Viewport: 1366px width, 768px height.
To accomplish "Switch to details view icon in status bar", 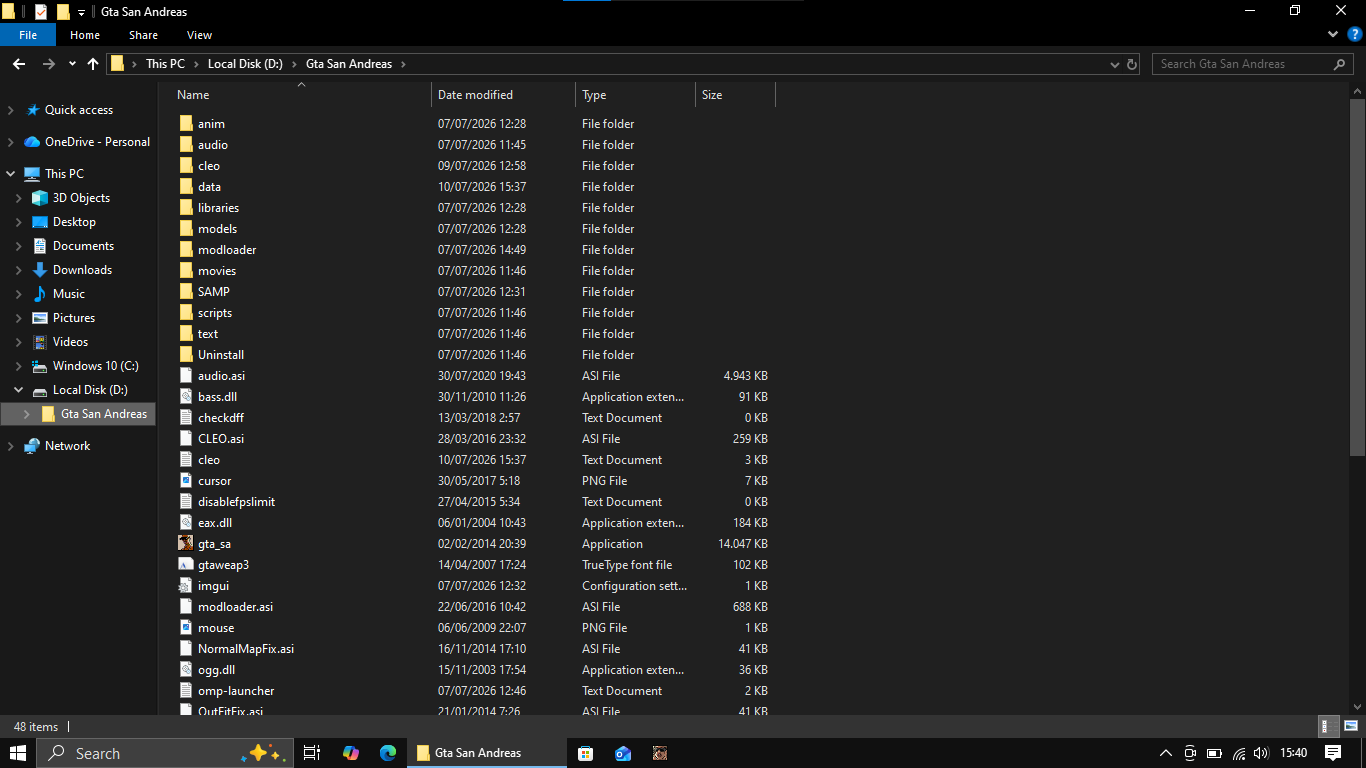I will 1330,727.
